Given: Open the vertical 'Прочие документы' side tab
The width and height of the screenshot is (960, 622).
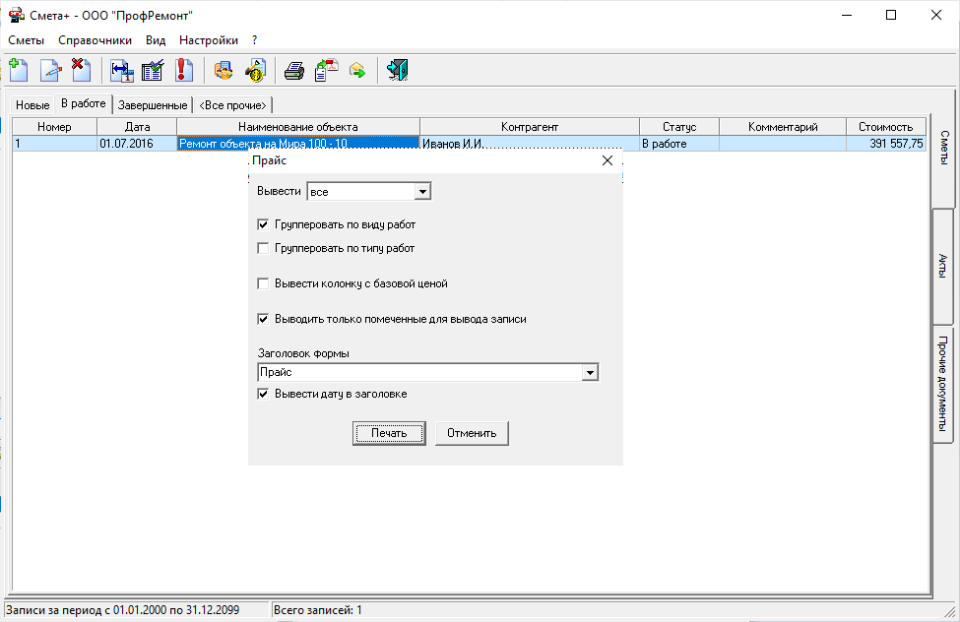Looking at the screenshot, I should [x=943, y=384].
